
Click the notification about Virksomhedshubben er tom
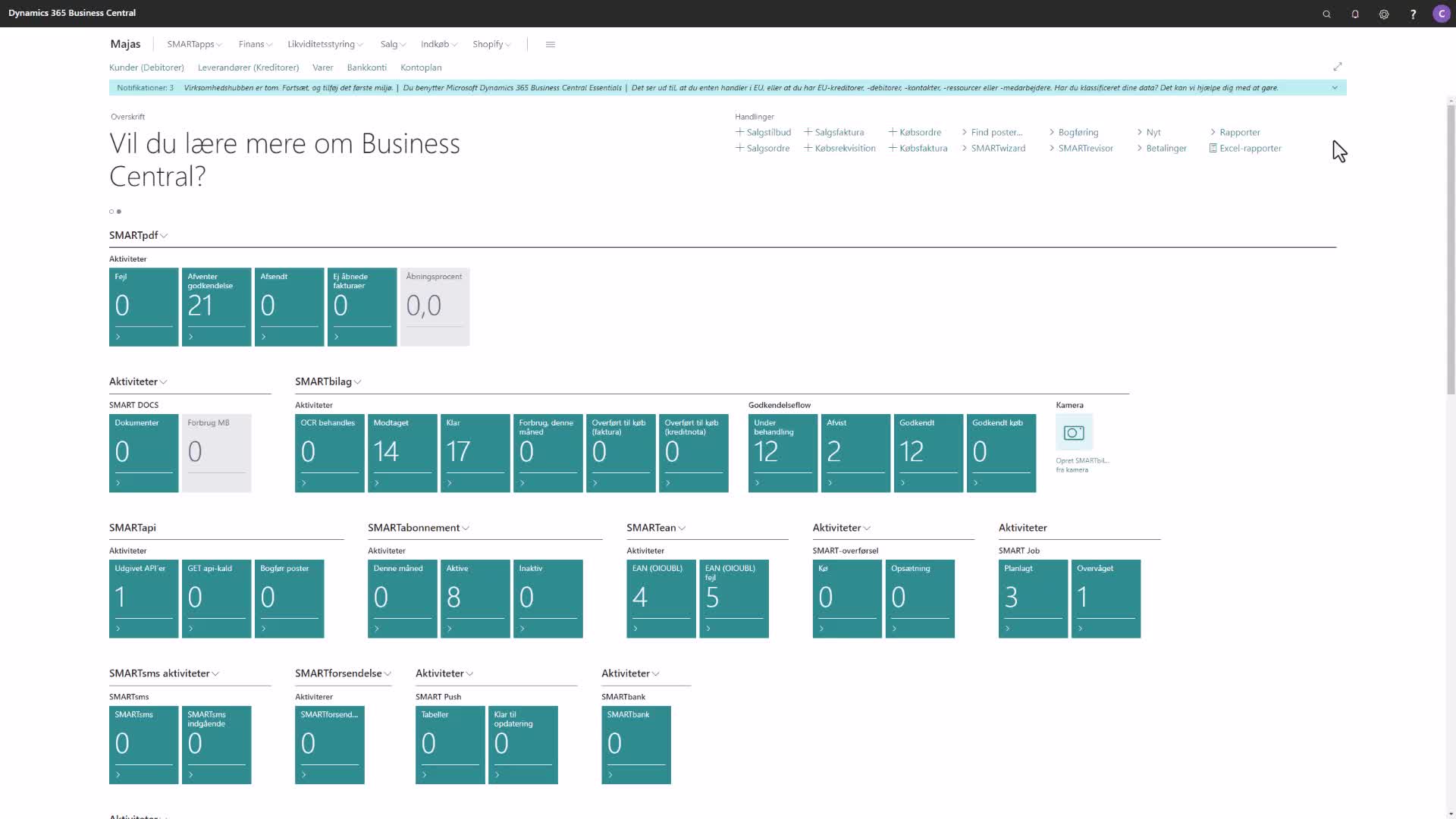[288, 88]
